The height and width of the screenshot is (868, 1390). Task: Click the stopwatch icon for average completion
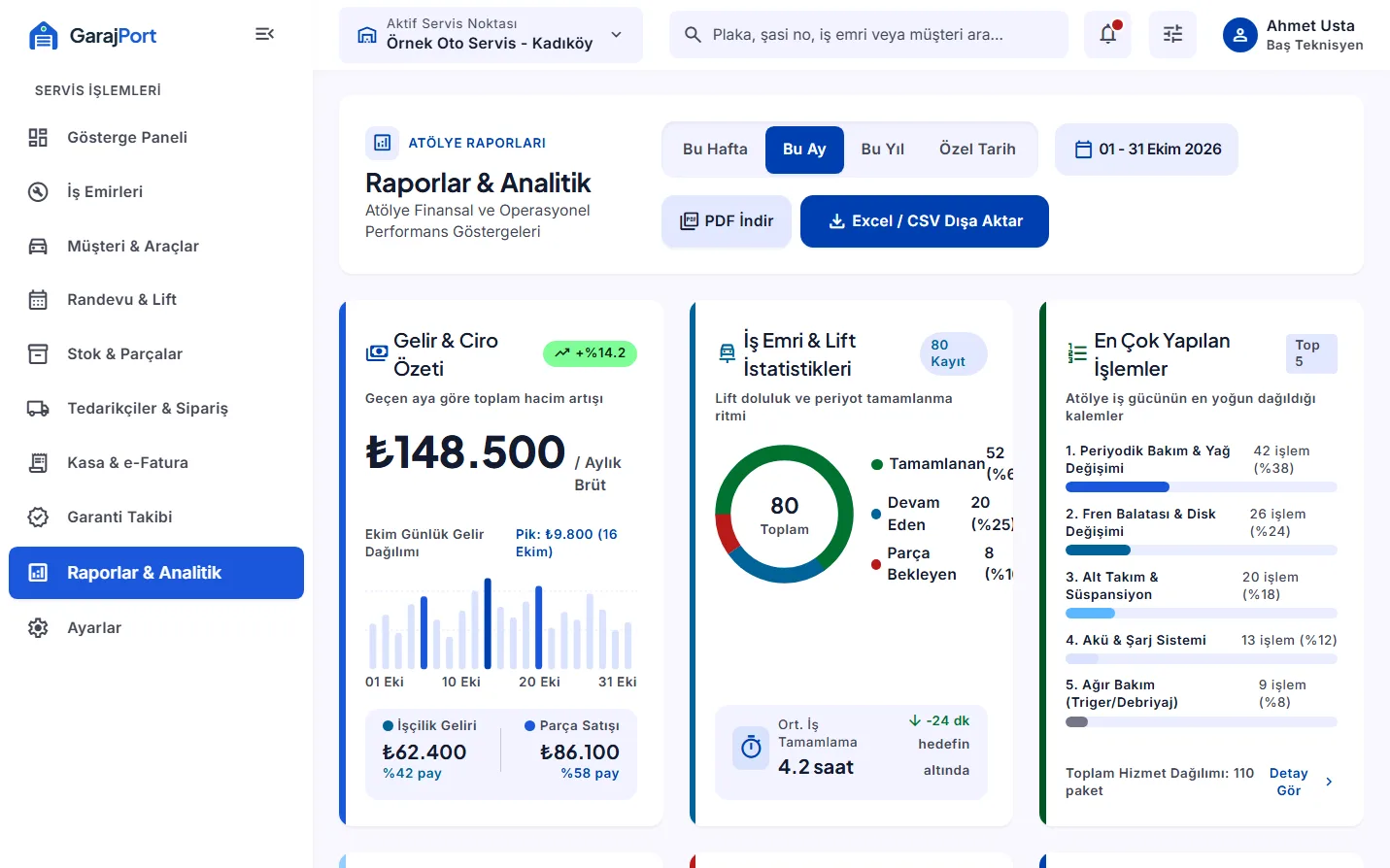pos(751,748)
